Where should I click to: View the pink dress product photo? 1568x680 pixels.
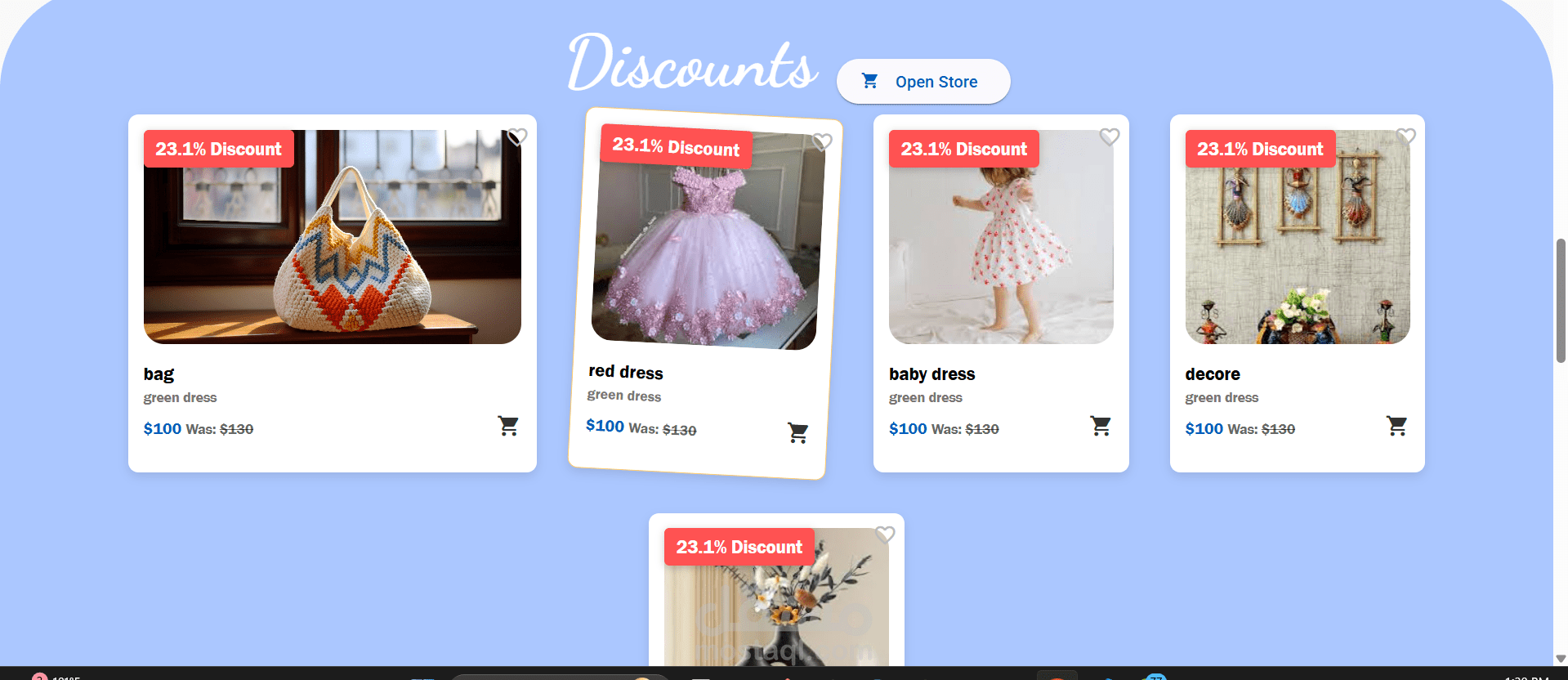(708, 239)
